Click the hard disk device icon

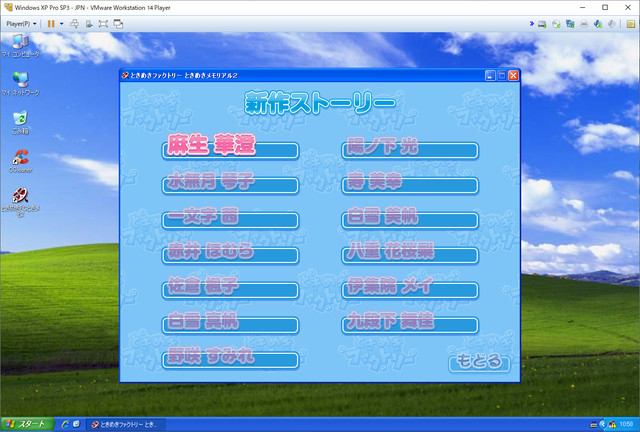(542, 24)
